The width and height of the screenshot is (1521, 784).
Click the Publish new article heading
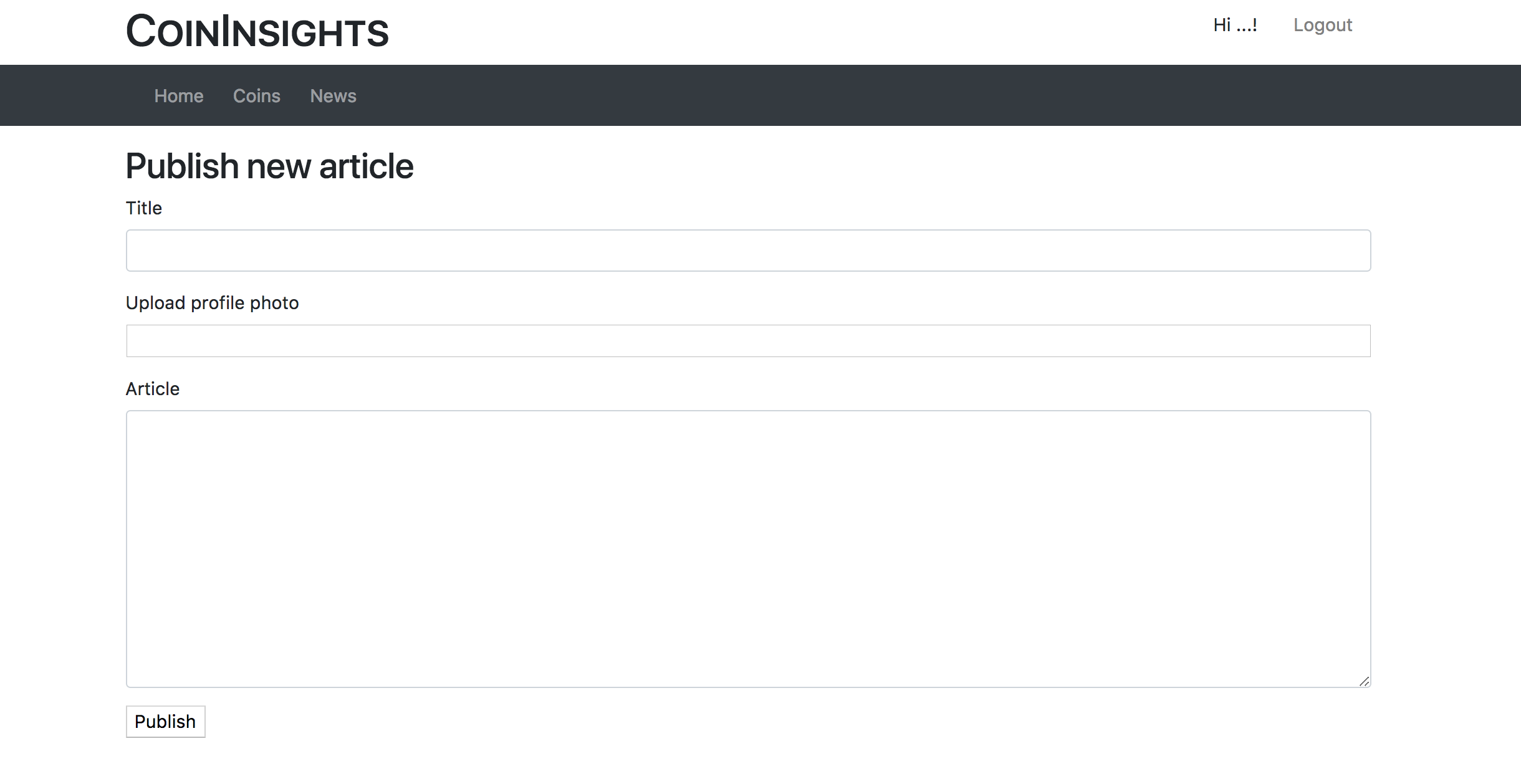click(x=270, y=166)
